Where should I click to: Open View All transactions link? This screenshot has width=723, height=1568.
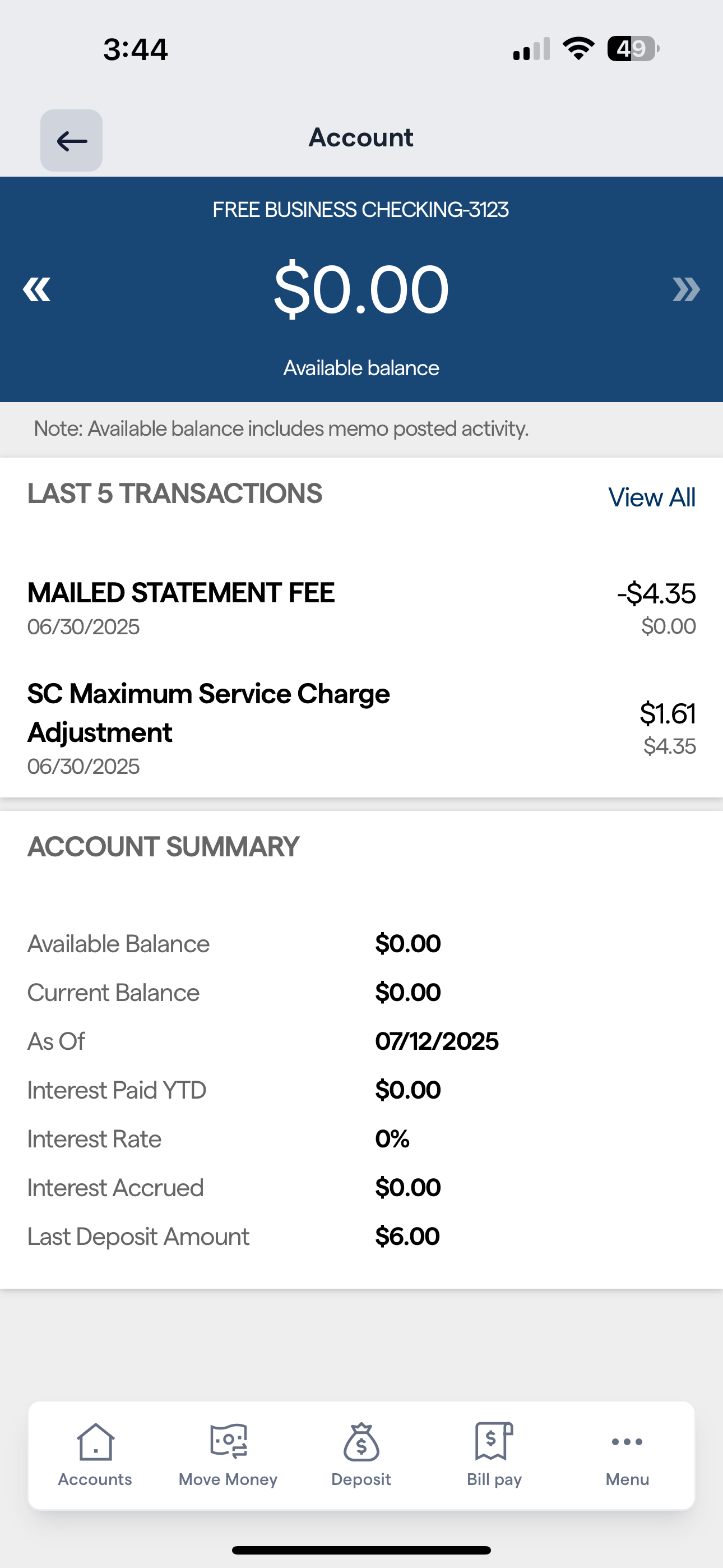(651, 497)
